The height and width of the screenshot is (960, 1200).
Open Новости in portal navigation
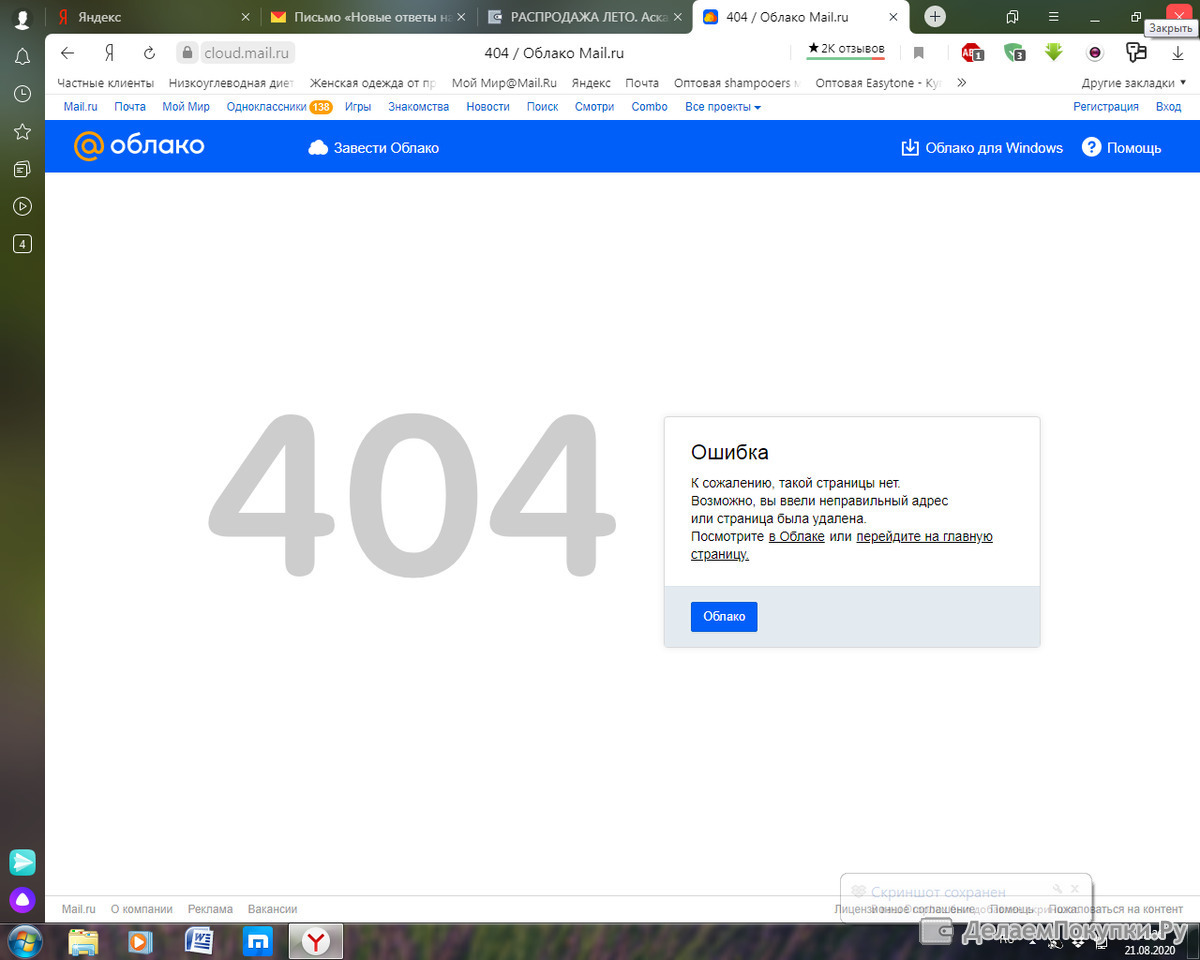488,107
